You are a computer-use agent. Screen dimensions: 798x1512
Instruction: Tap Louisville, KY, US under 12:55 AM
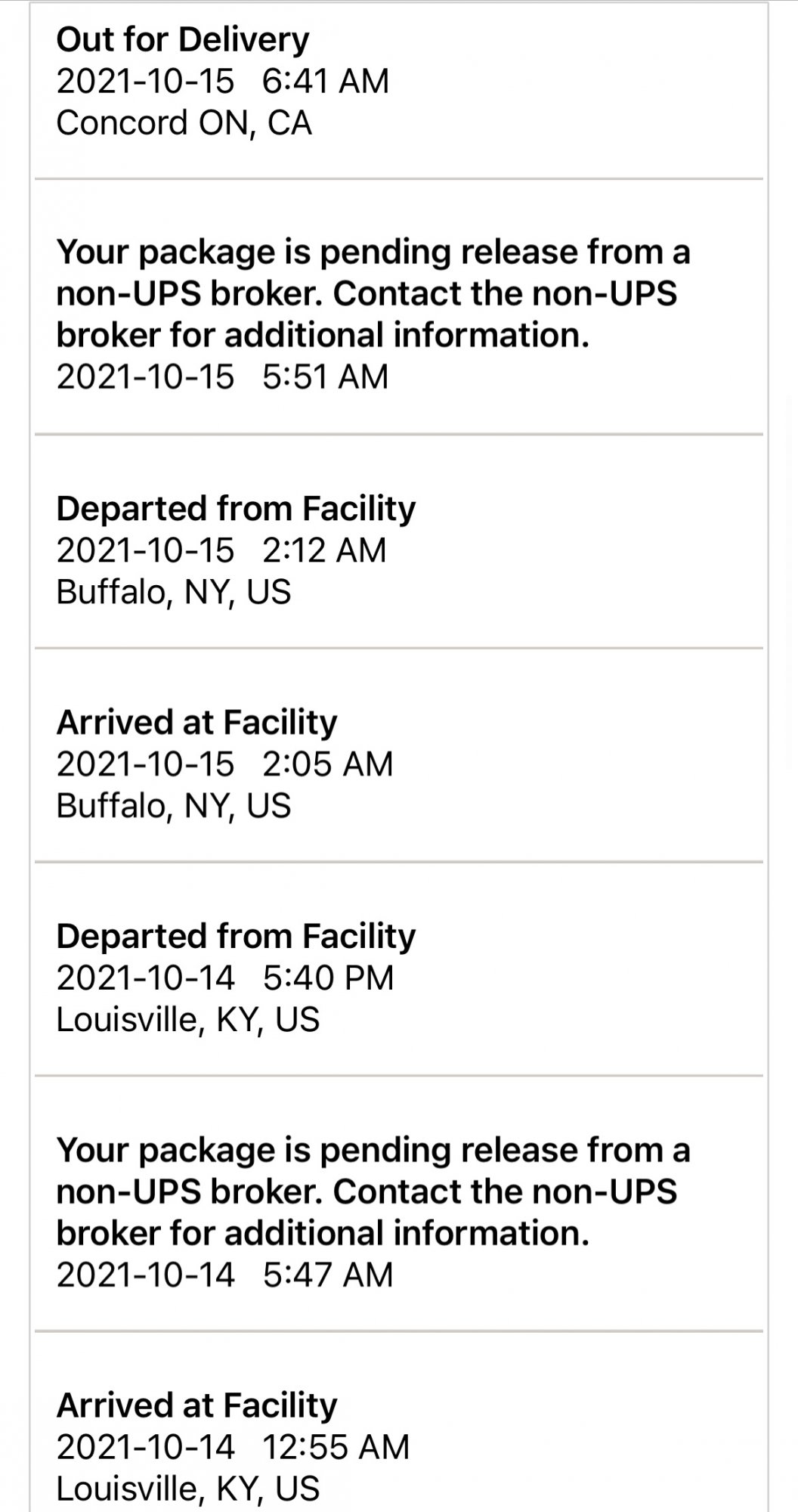point(187,1489)
